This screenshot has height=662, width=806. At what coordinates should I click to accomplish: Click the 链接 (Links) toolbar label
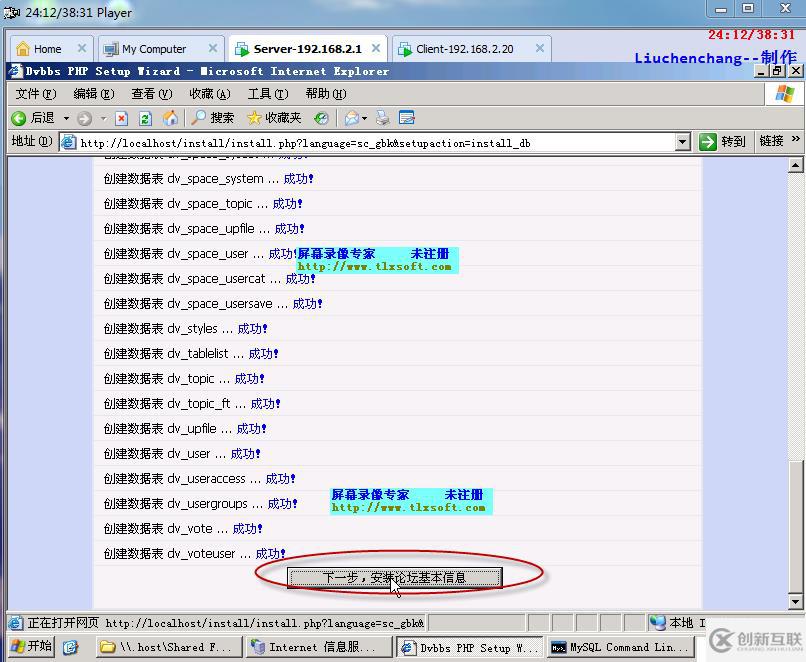pos(772,141)
